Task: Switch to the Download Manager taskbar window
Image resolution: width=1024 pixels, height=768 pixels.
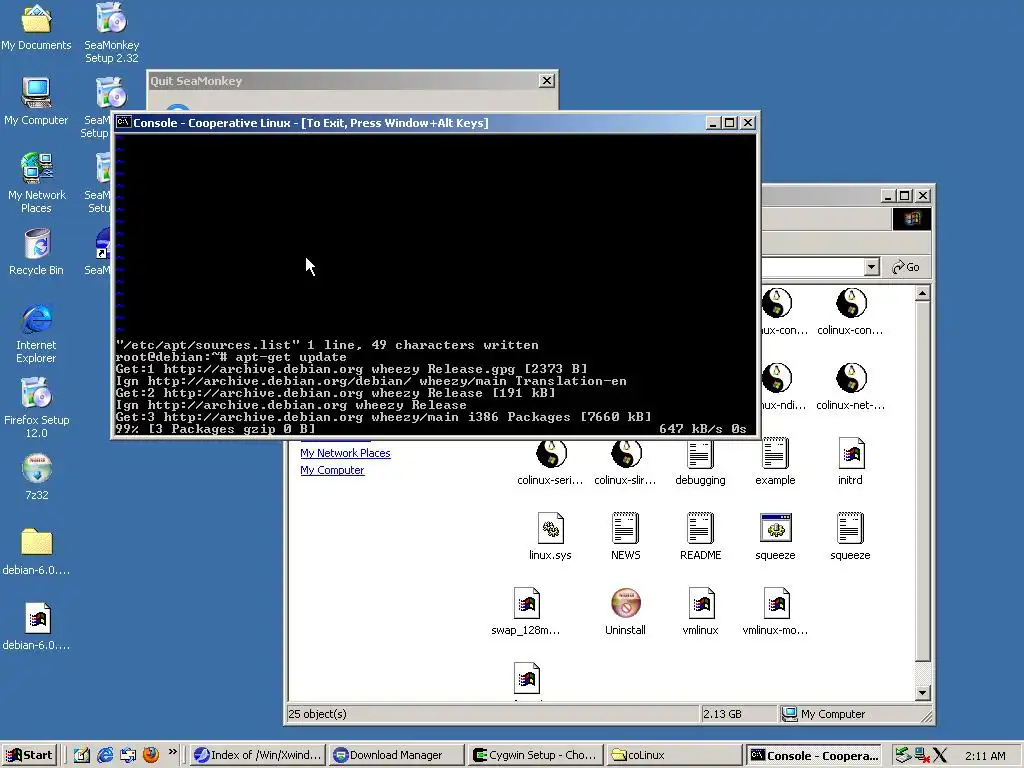Action: (x=396, y=755)
